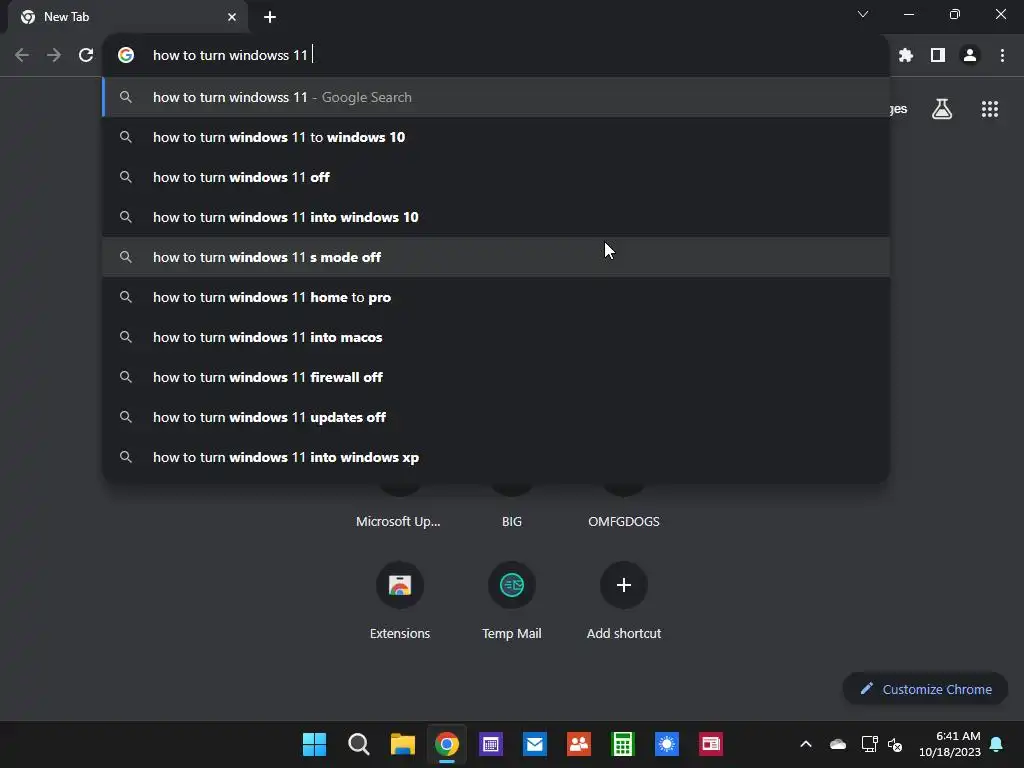Choose suggestion 'windows 11 updates off'
This screenshot has width=1024, height=768.
coord(496,417)
